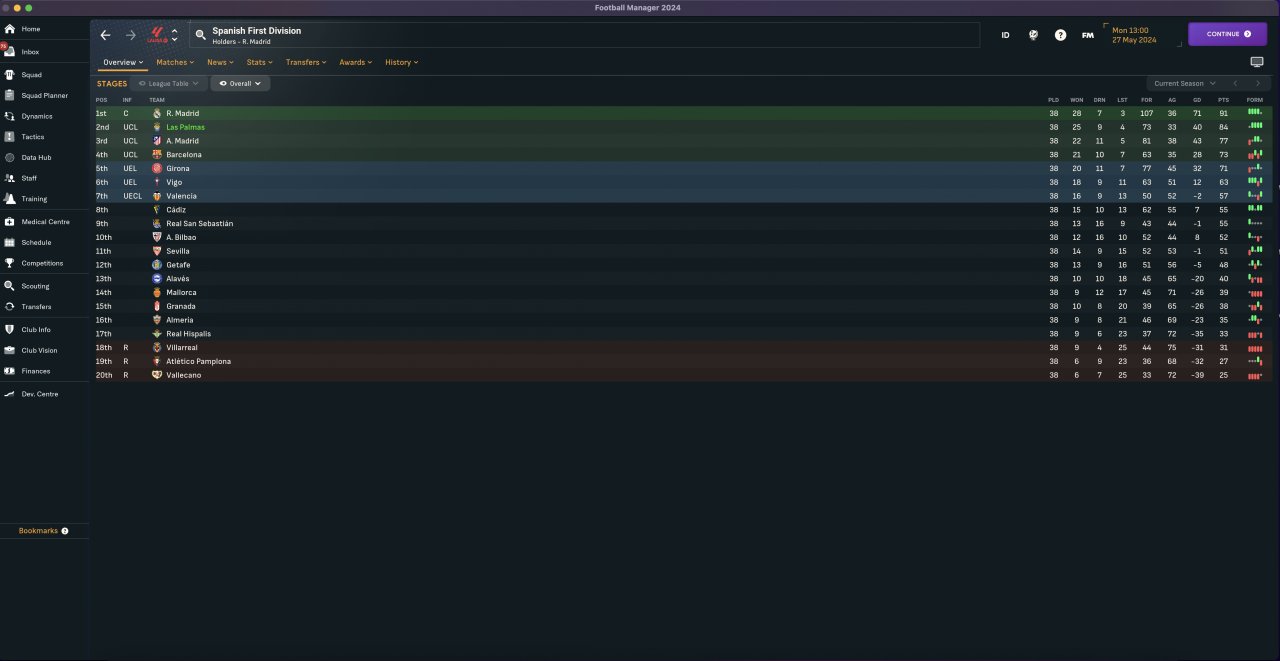1280x661 pixels.
Task: Open the Barcelona team link
Action: (184, 155)
